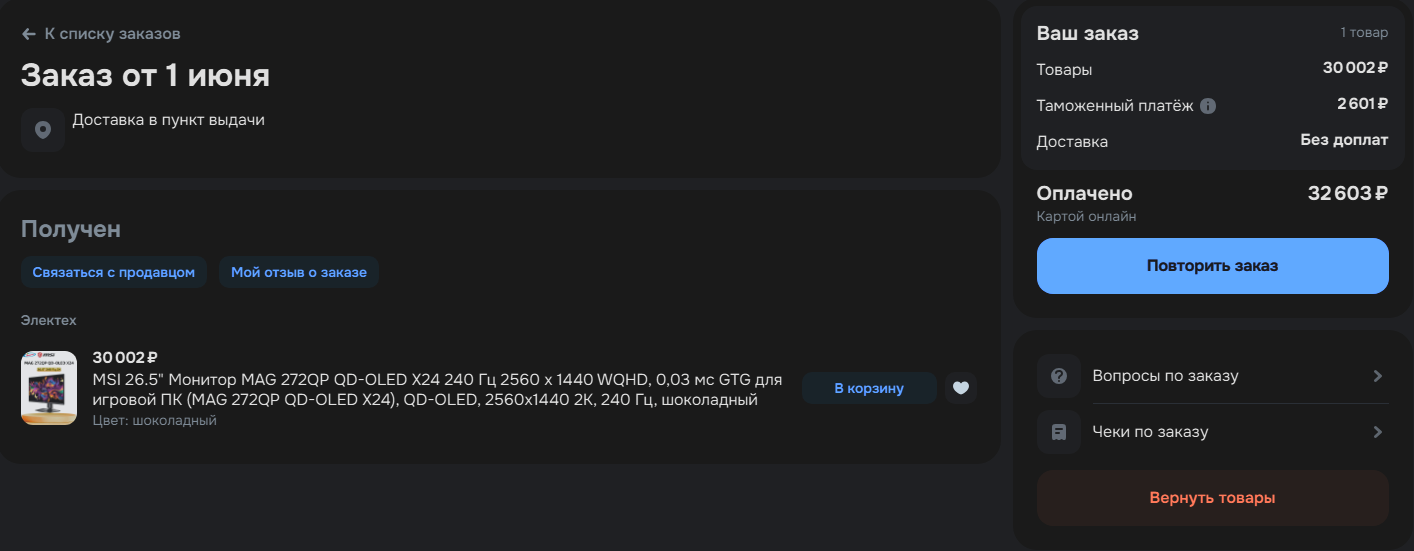
Task: Expand the Чеки по заказу chevron
Action: click(x=1377, y=432)
